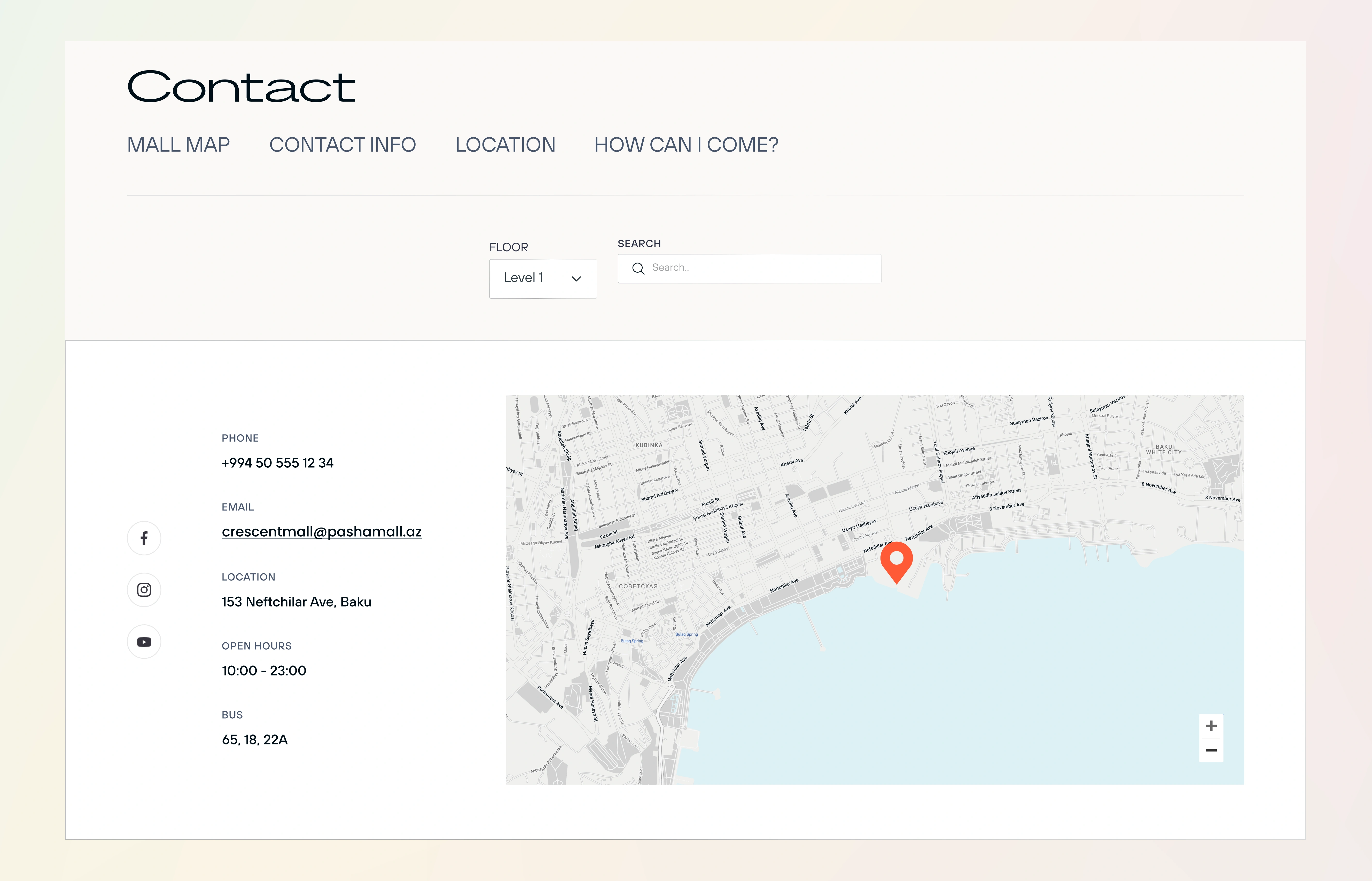Focus the store Search input field
The height and width of the screenshot is (881, 1372).
pos(761,268)
